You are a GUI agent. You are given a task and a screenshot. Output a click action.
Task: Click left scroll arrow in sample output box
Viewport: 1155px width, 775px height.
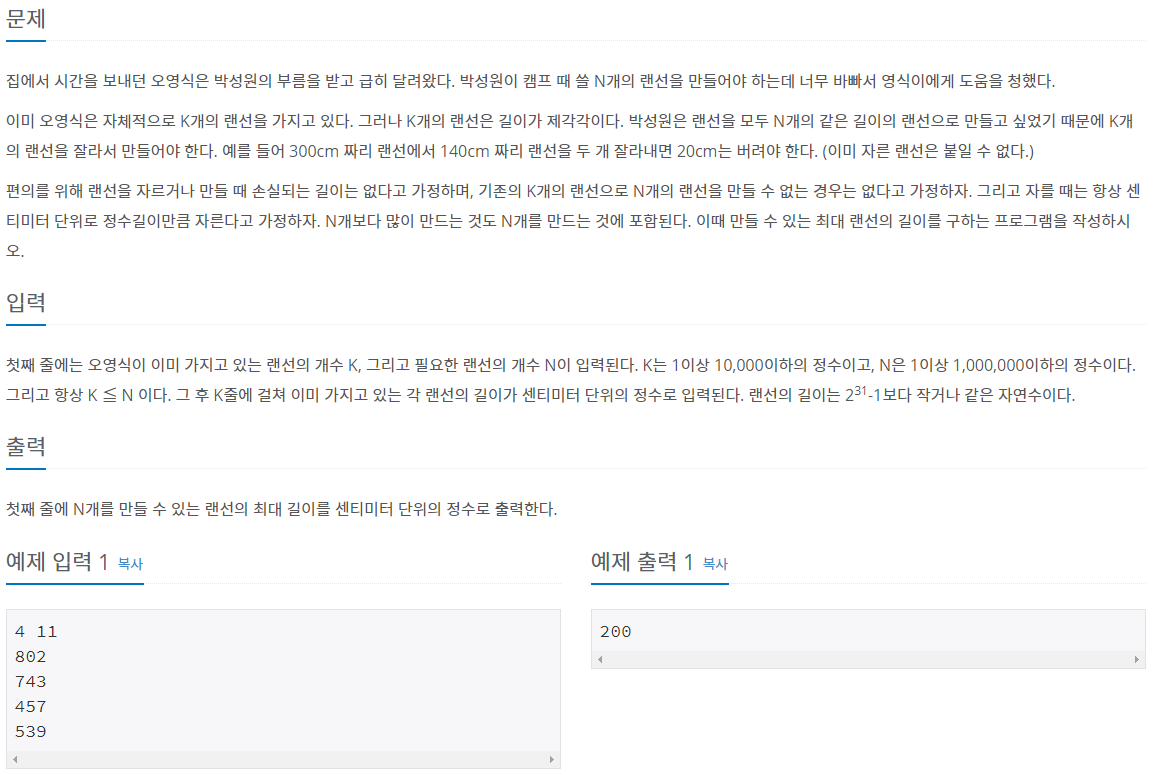600,659
